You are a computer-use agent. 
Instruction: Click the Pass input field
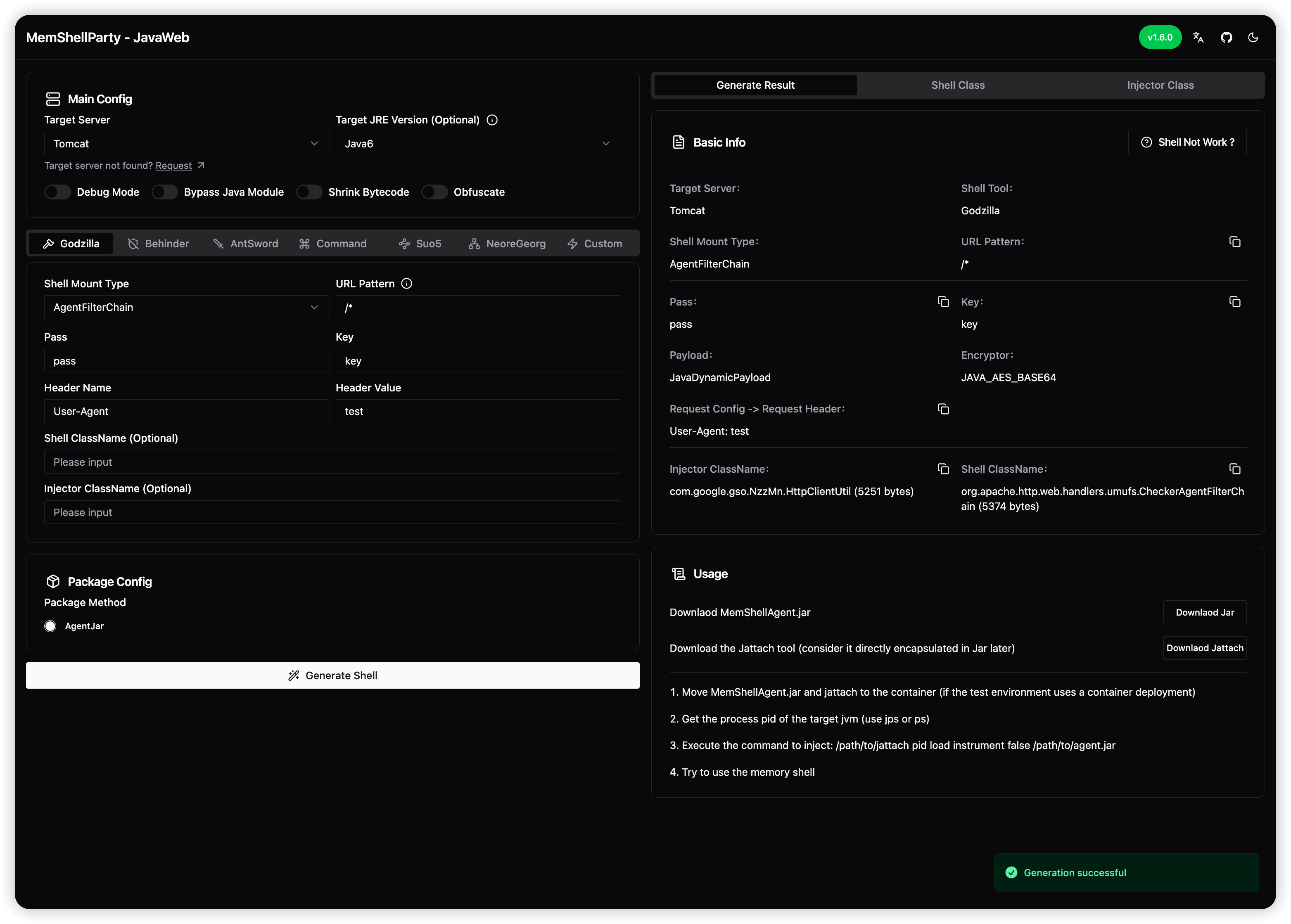click(187, 361)
